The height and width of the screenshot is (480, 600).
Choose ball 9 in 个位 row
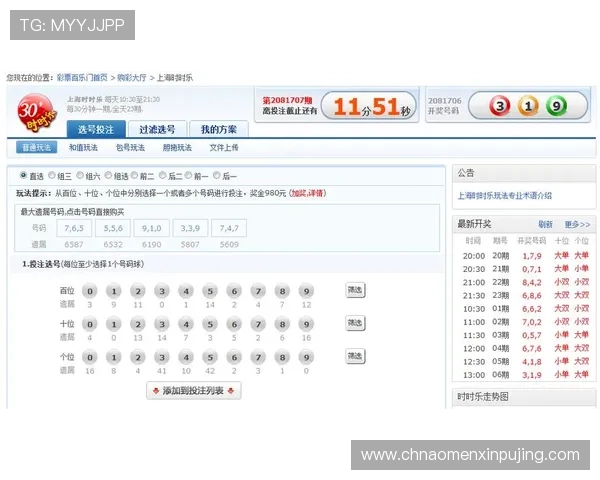(x=307, y=358)
